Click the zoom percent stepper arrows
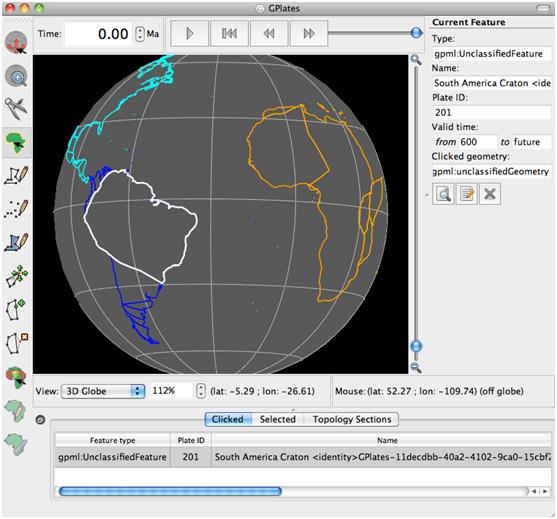The image size is (557, 519). point(201,391)
